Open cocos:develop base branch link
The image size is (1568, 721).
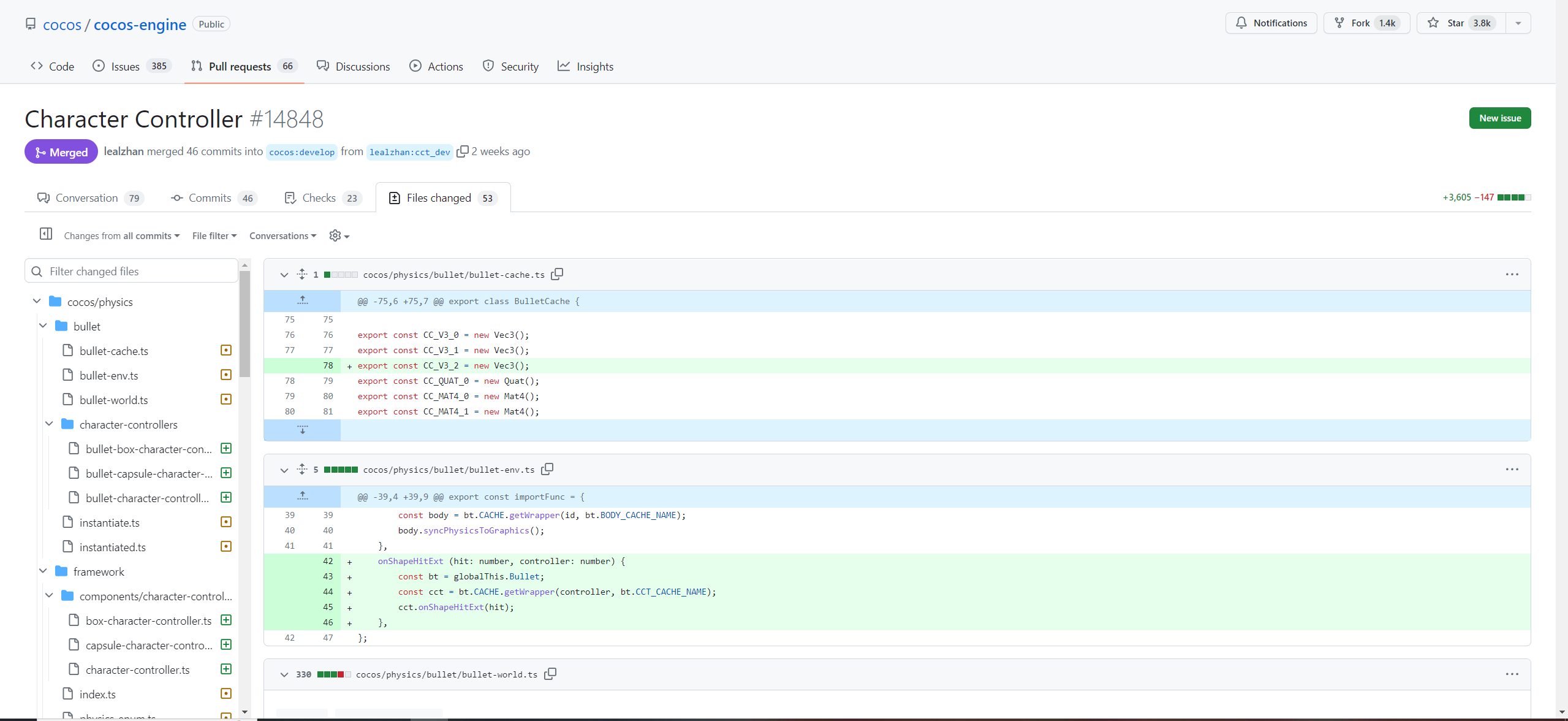(301, 152)
